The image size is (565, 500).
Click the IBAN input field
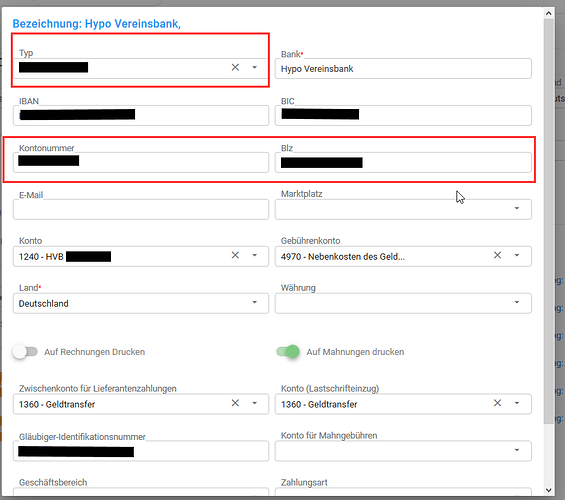141,115
